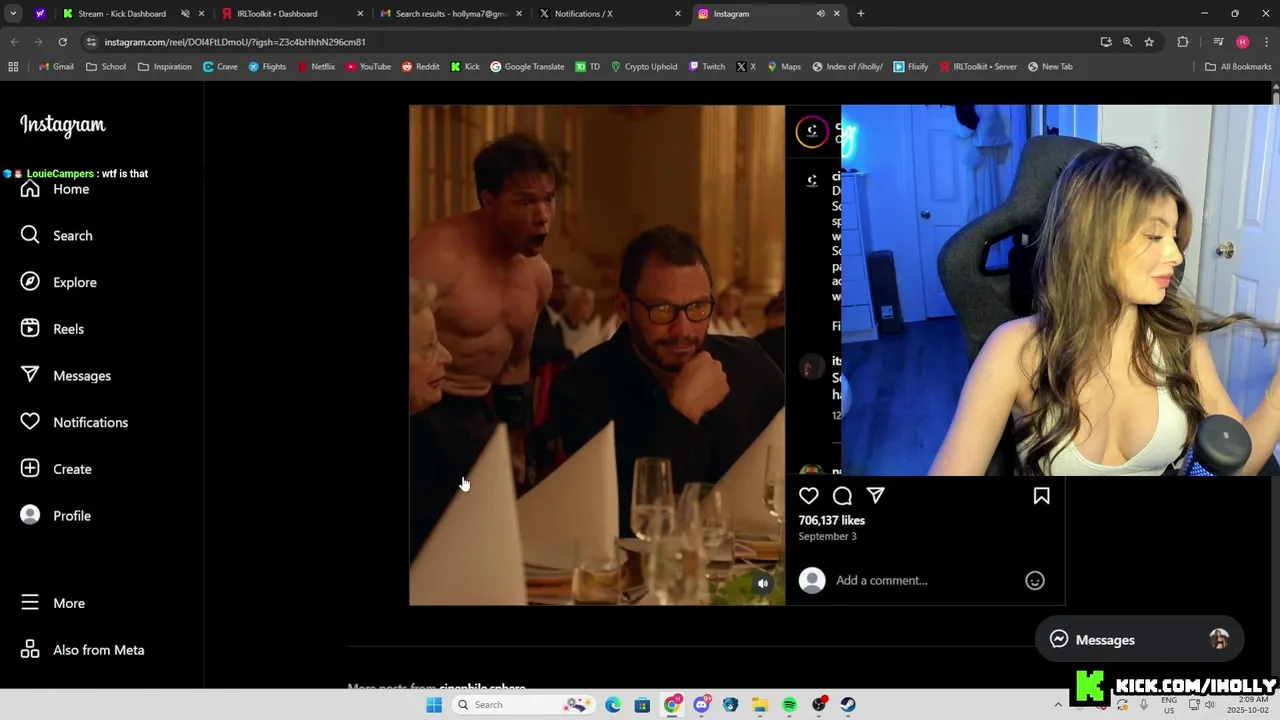The image size is (1280, 720).
Task: Open the Explore compass icon
Action: (30, 282)
